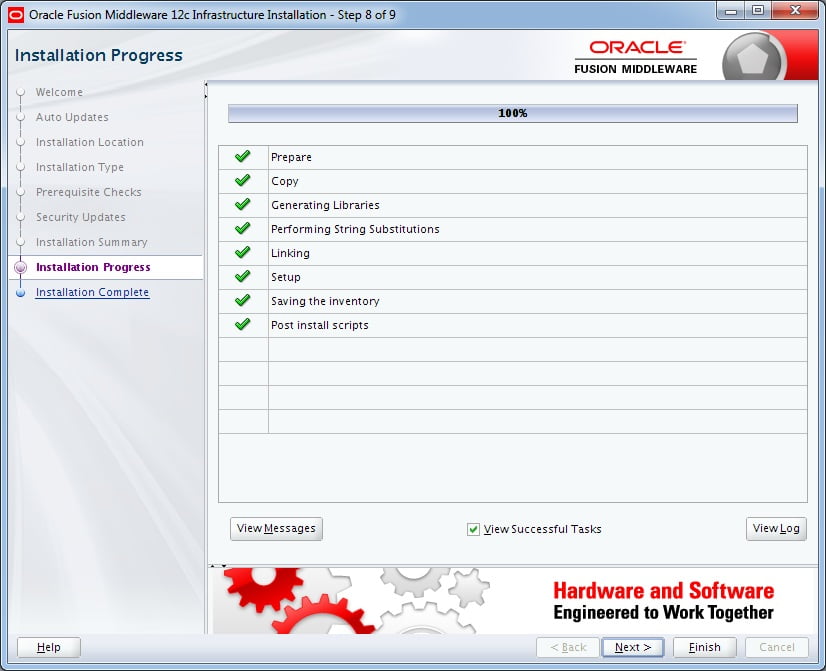Uncheck the View Successful Tasks checkbox
Image resolution: width=826 pixels, height=671 pixels.
coord(473,529)
